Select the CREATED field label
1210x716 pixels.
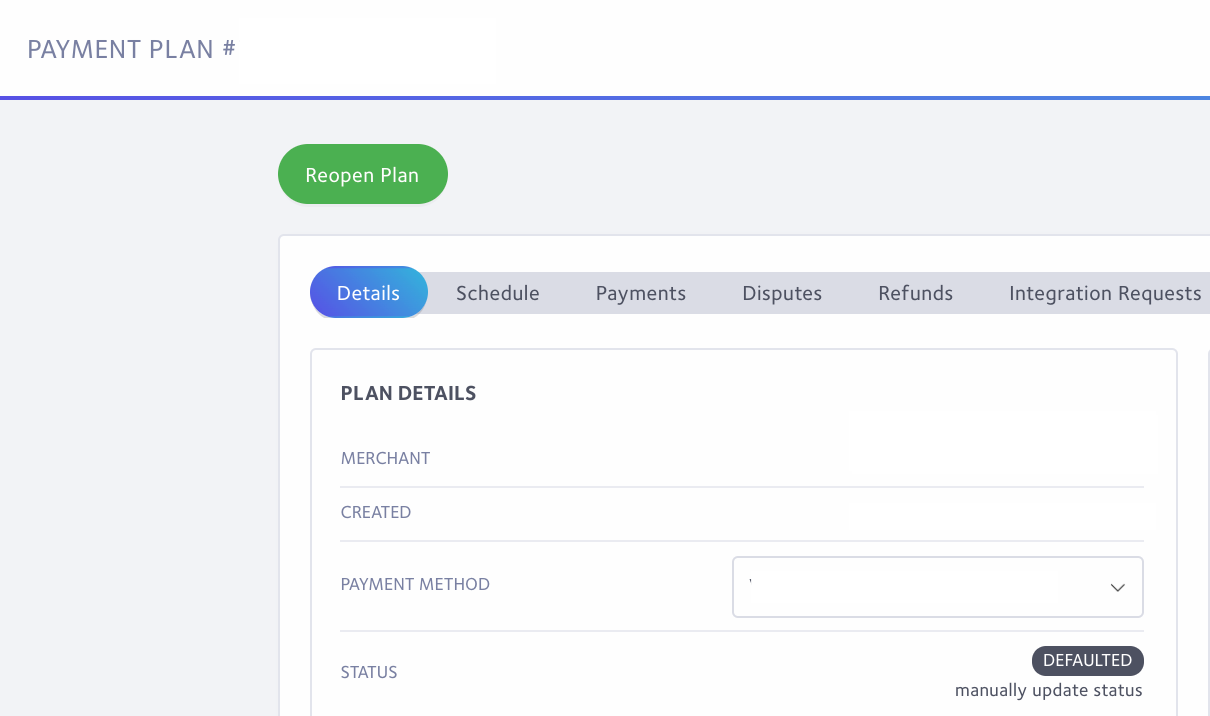click(x=376, y=512)
